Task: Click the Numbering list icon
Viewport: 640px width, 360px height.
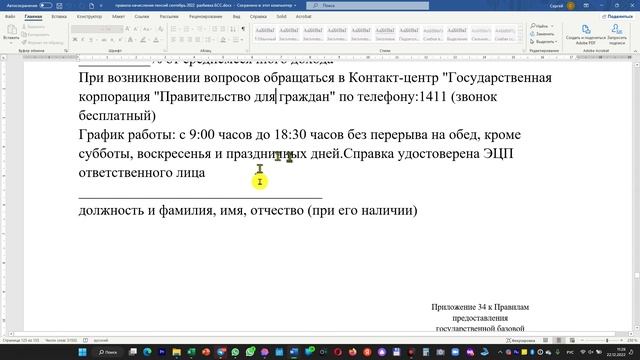Action: [187, 29]
